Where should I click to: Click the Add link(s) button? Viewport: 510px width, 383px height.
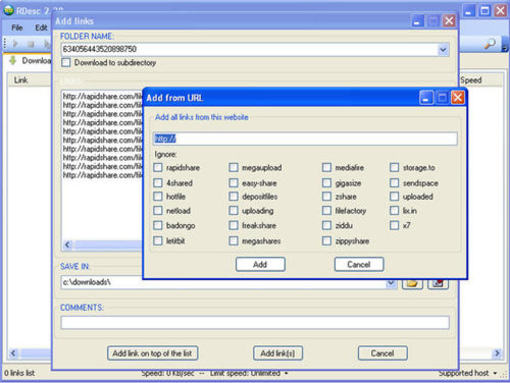click(278, 353)
